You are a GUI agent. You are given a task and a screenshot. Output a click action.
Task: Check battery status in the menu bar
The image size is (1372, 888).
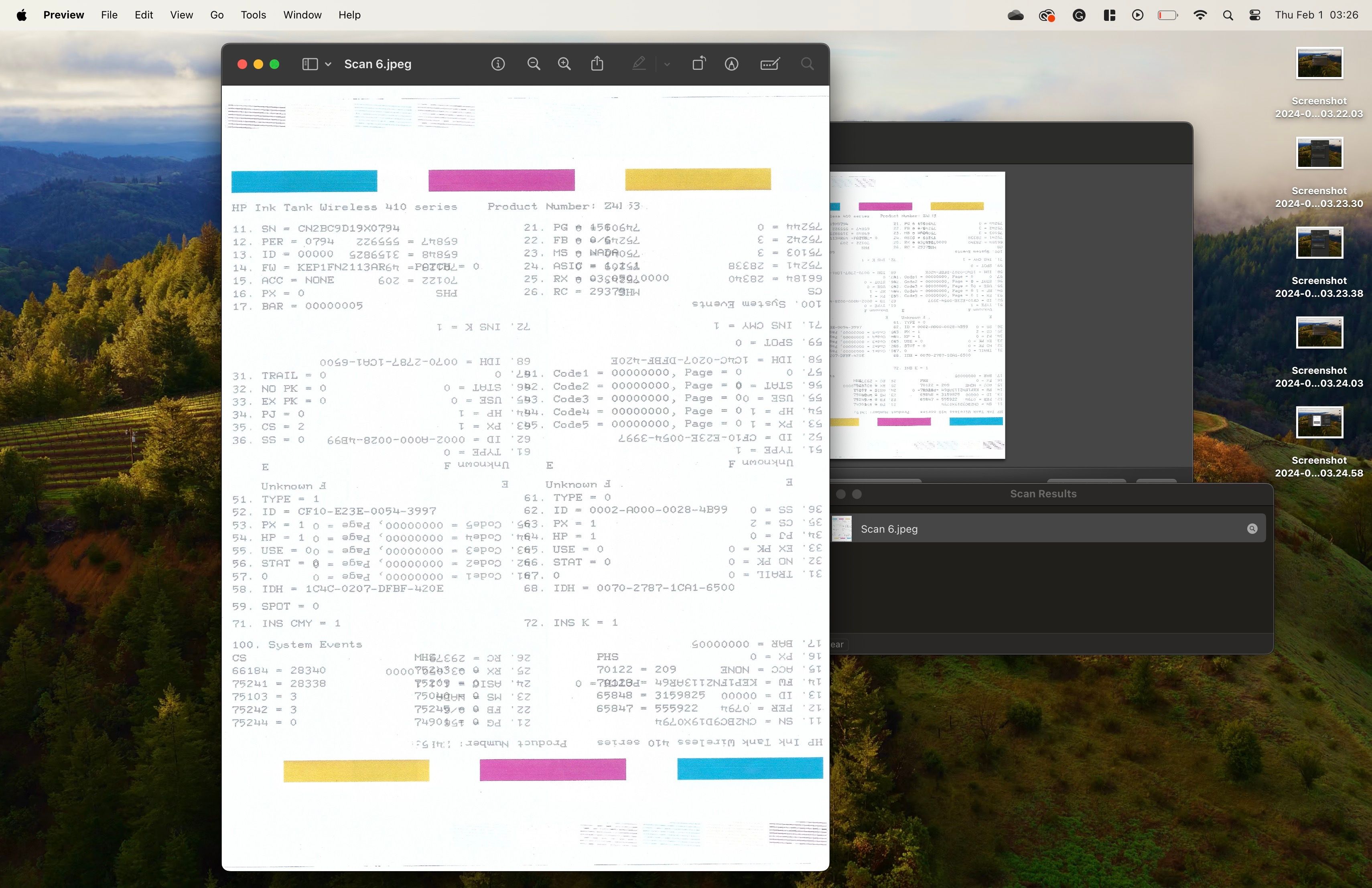(x=1167, y=15)
